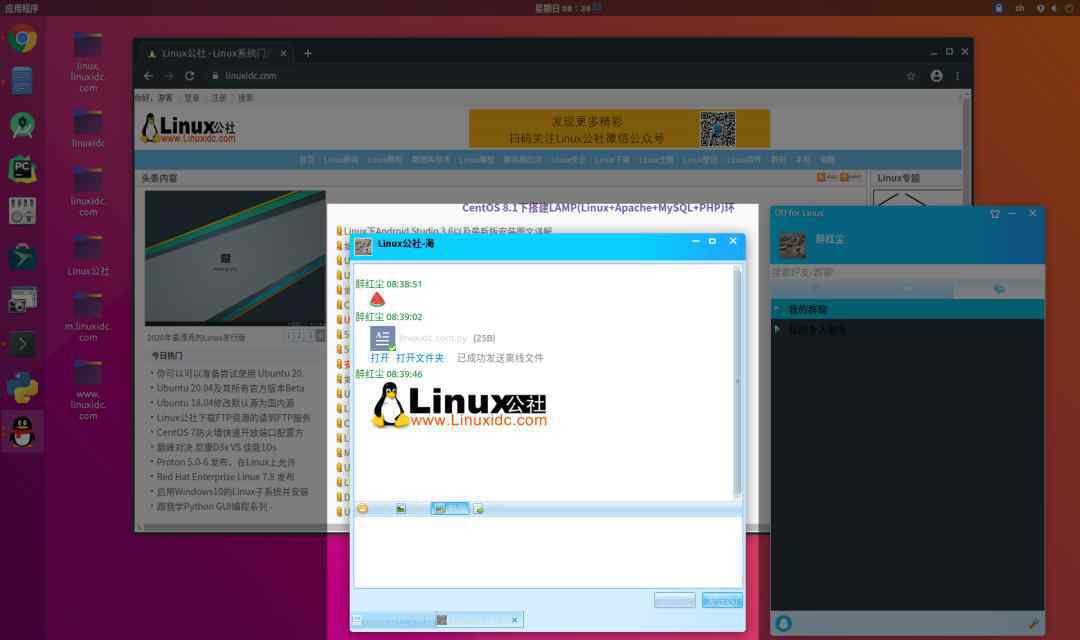The image size is (1080, 640).
Task: Click the CentOS 8.1 LAMP headline link
Action: pos(598,207)
